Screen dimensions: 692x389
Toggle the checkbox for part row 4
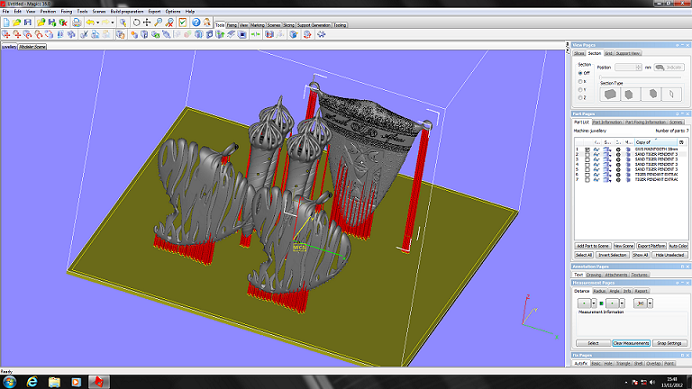point(587,165)
